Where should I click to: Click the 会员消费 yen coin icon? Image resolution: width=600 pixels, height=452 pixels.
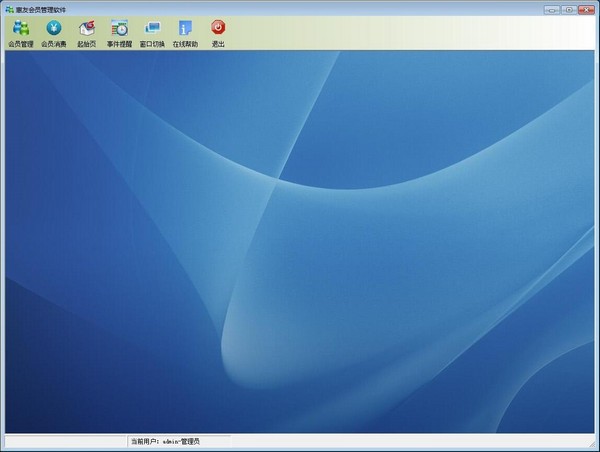[54, 28]
